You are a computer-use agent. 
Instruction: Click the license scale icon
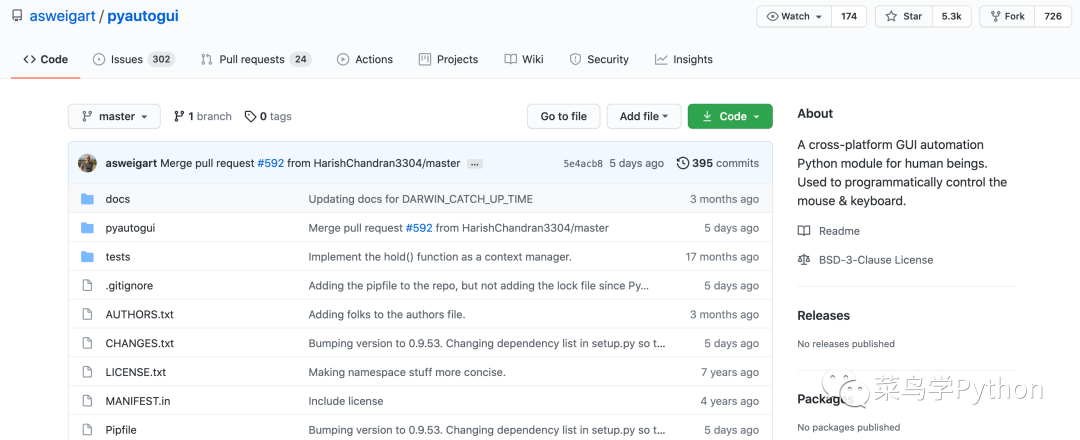(x=804, y=260)
